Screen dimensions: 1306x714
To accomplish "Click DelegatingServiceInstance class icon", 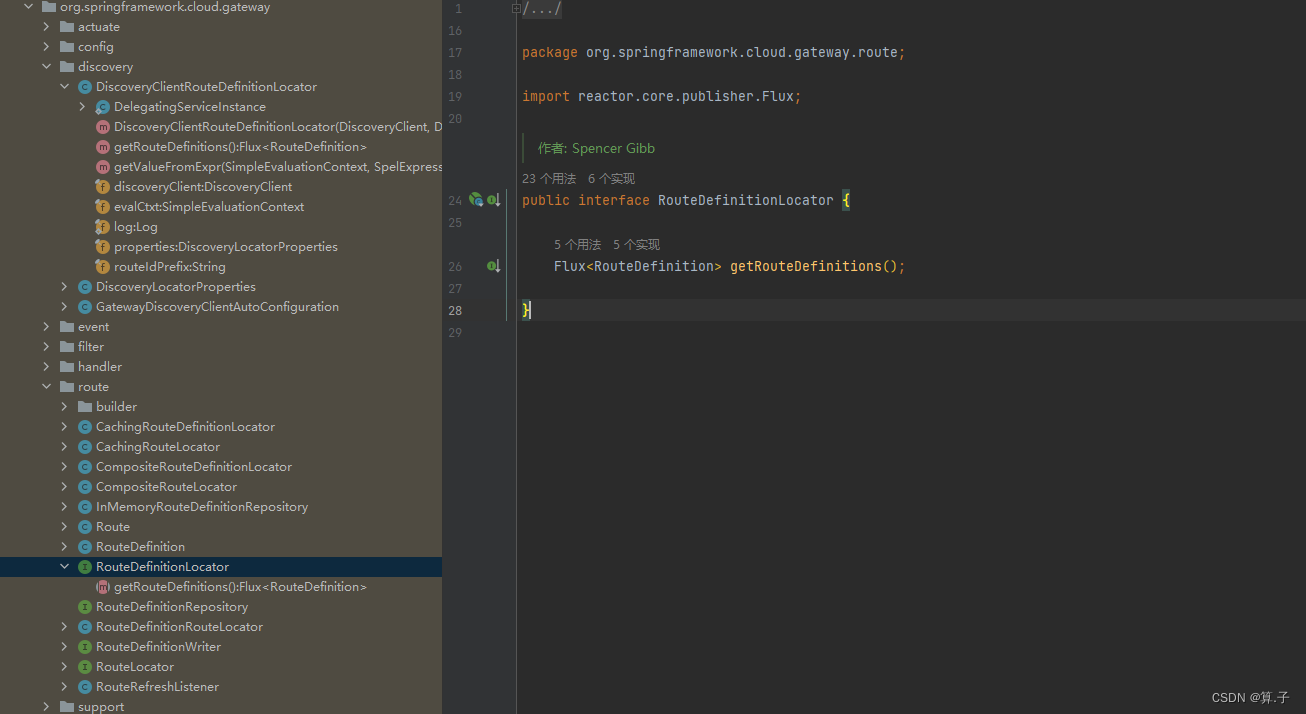I will click(102, 107).
